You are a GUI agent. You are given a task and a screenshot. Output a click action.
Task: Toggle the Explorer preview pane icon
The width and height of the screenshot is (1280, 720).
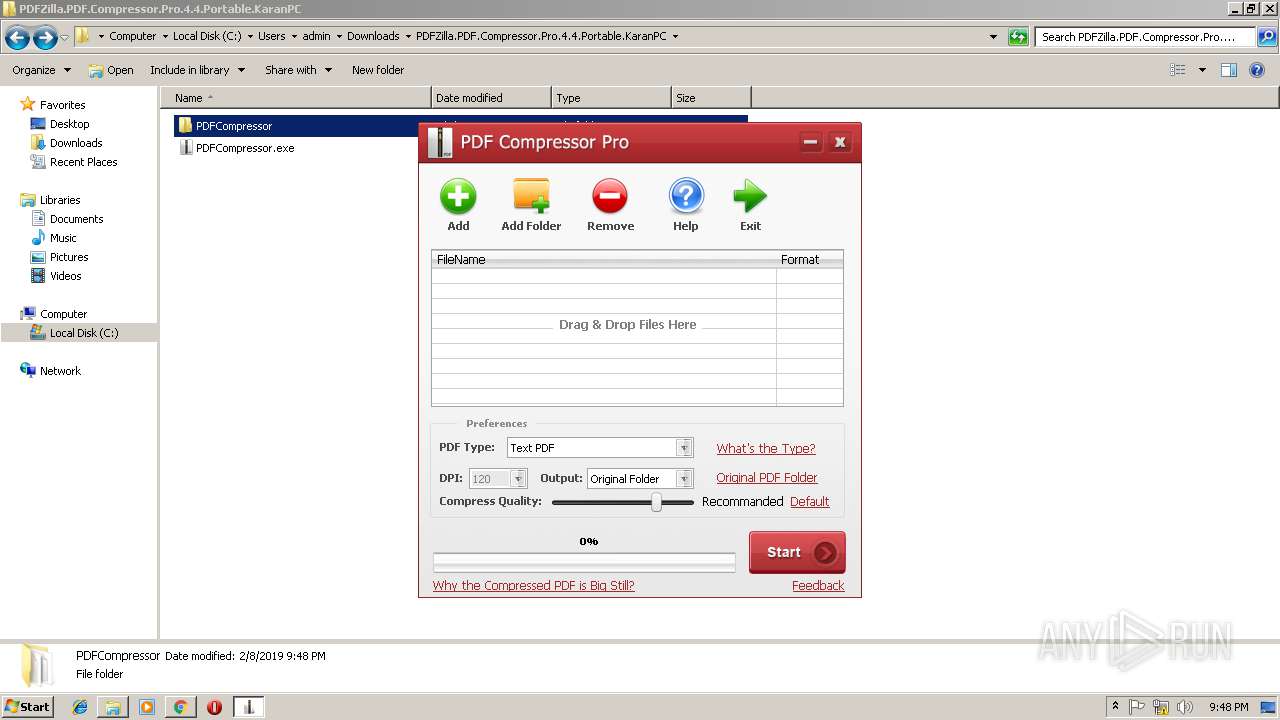pos(1229,70)
